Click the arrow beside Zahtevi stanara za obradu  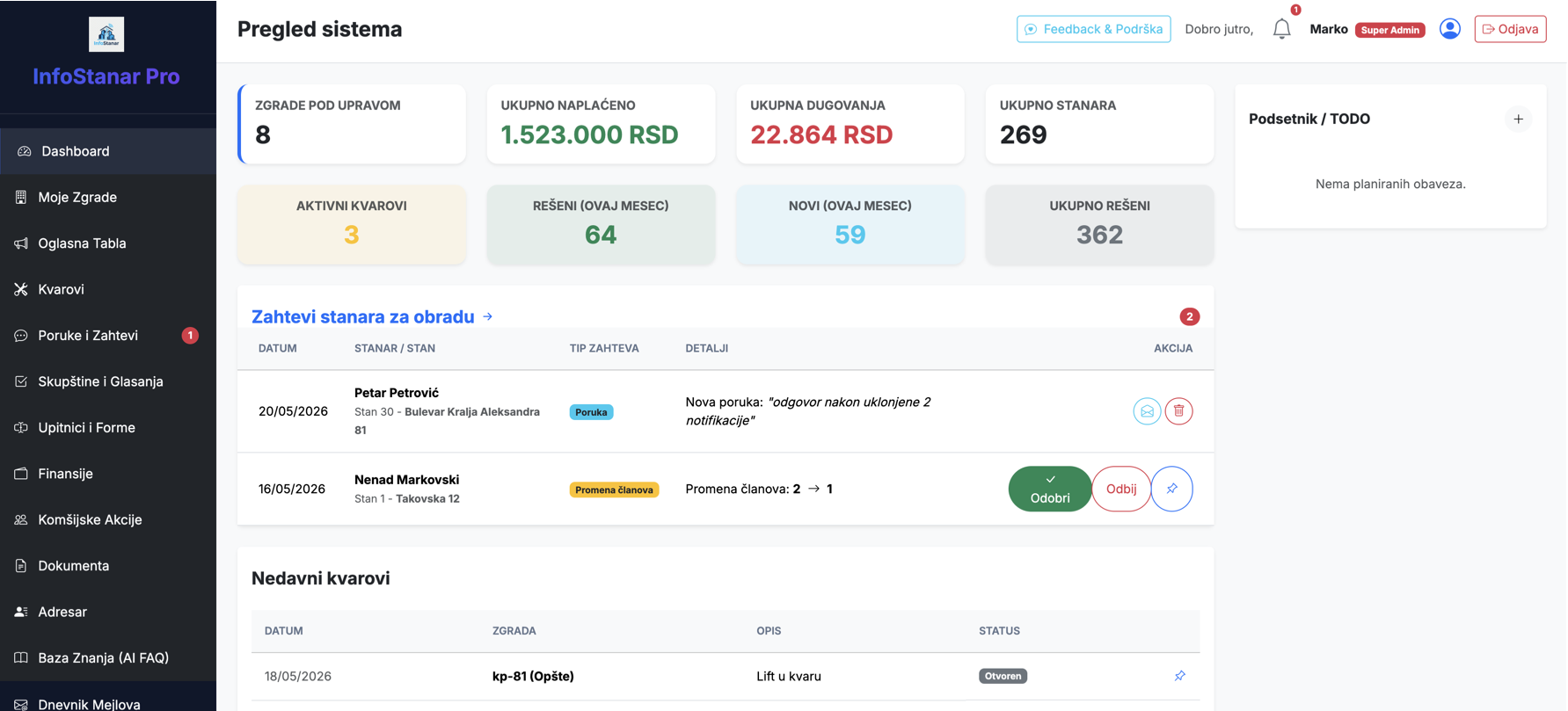[x=488, y=316]
